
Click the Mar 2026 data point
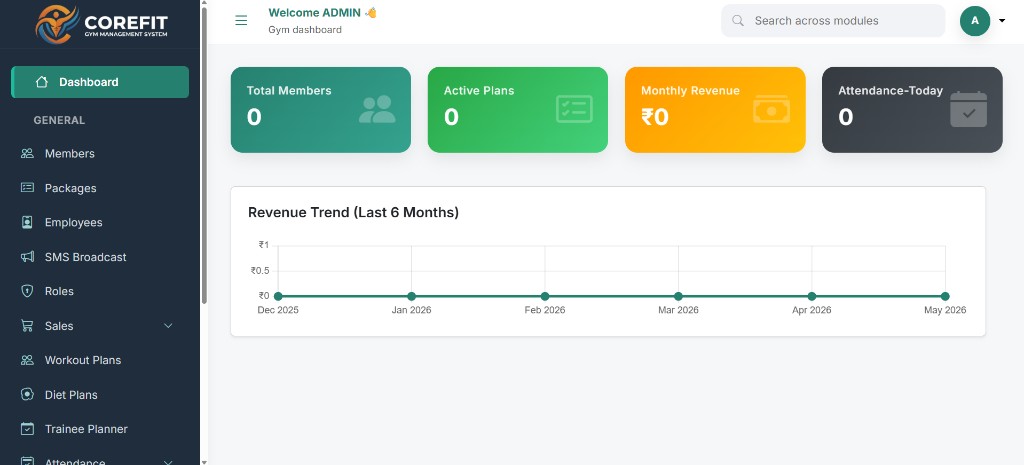(x=679, y=297)
